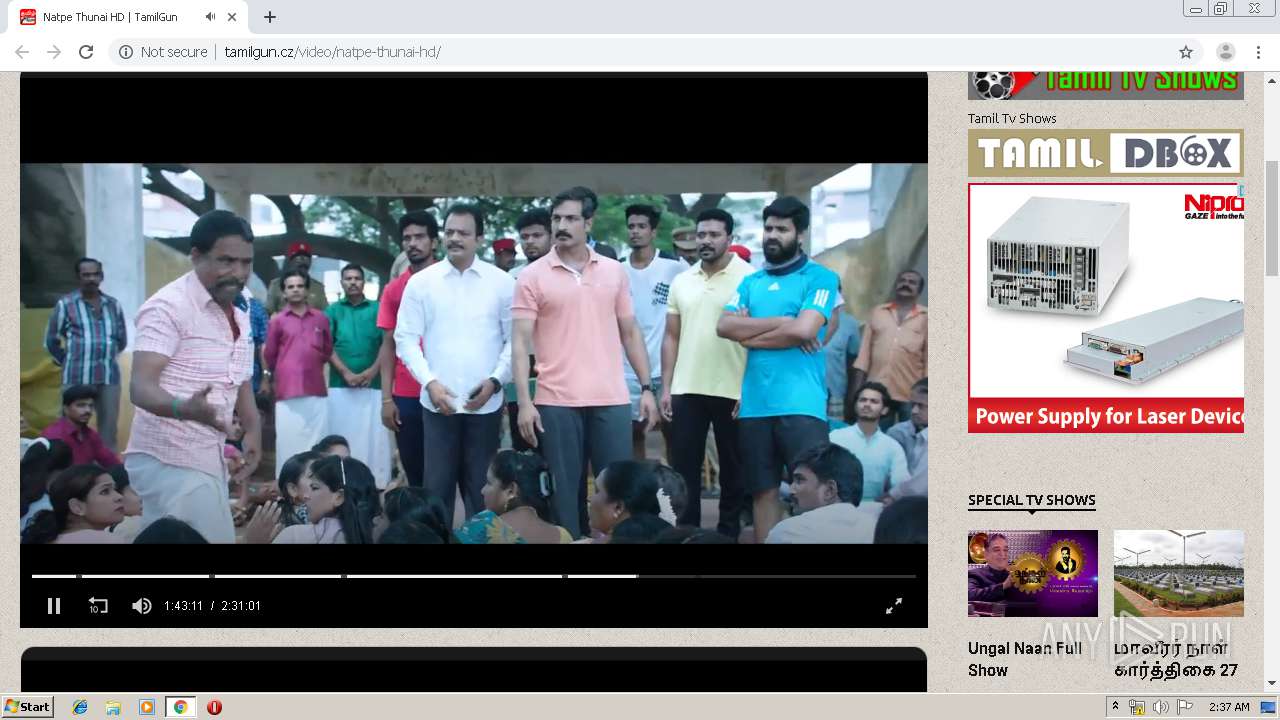The height and width of the screenshot is (720, 1280).
Task: Mute the tab audio speaker icon
Action: point(211,17)
